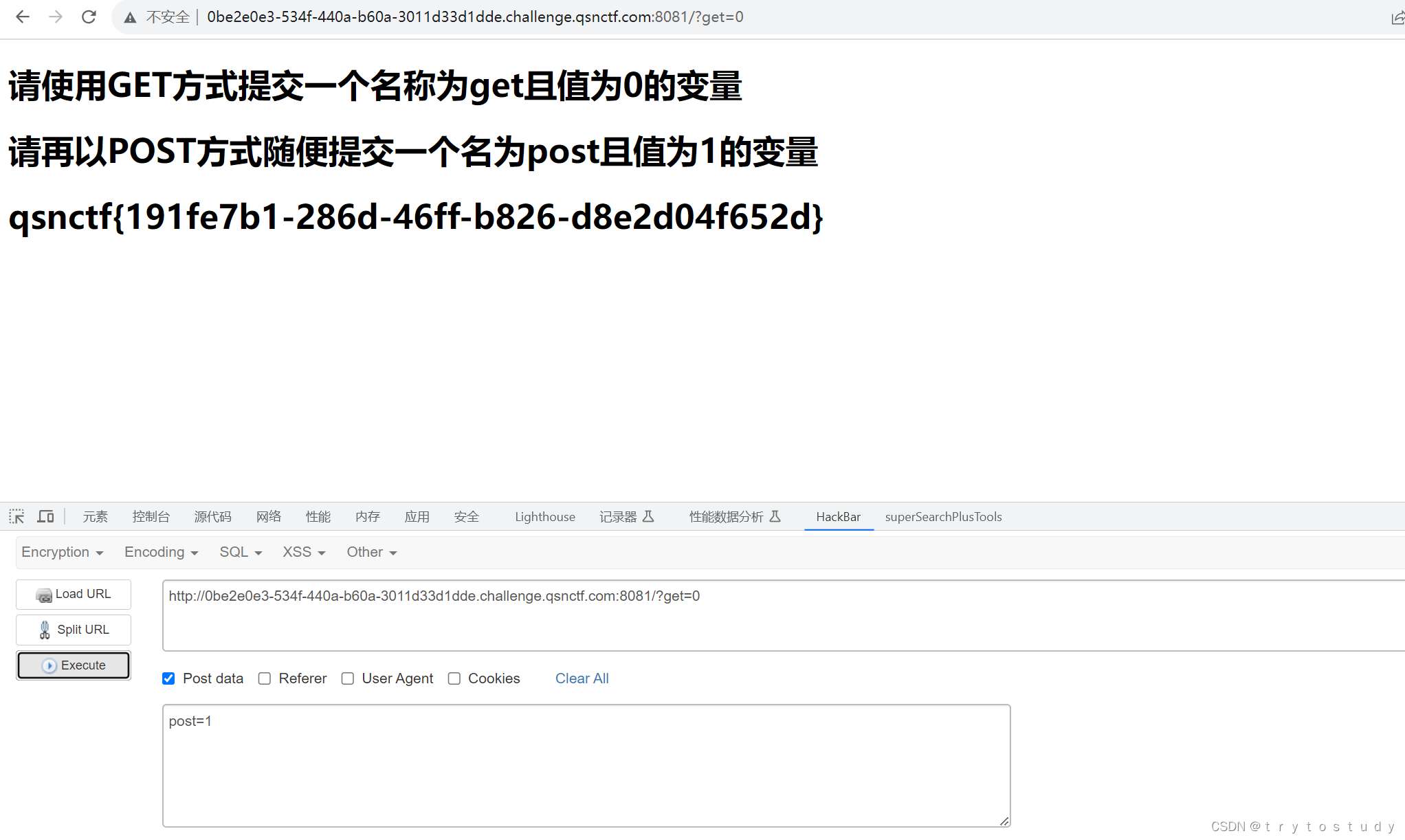Viewport: 1405px width, 840px height.
Task: Select the inspect element cursor tool
Action: point(16,516)
